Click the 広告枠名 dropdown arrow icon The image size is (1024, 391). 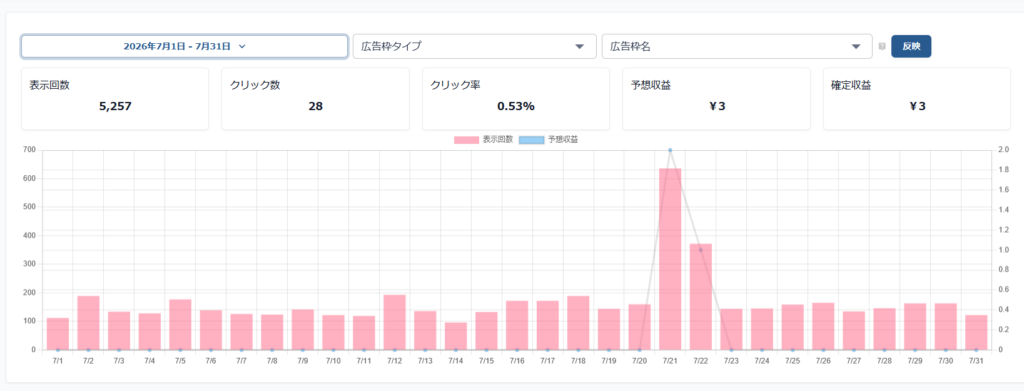pyautogui.click(x=856, y=46)
